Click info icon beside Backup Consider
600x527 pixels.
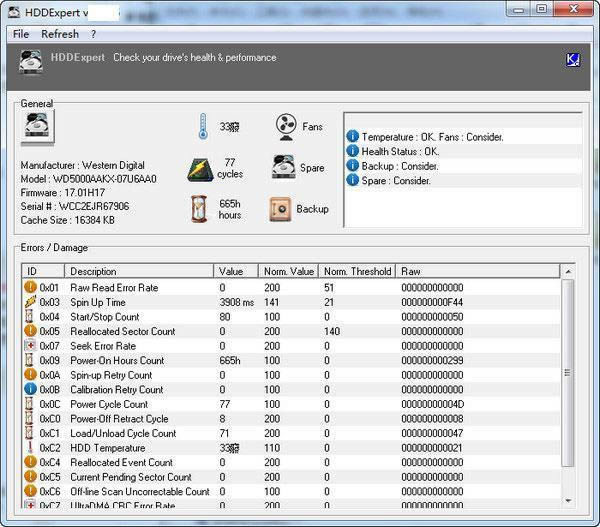click(352, 165)
